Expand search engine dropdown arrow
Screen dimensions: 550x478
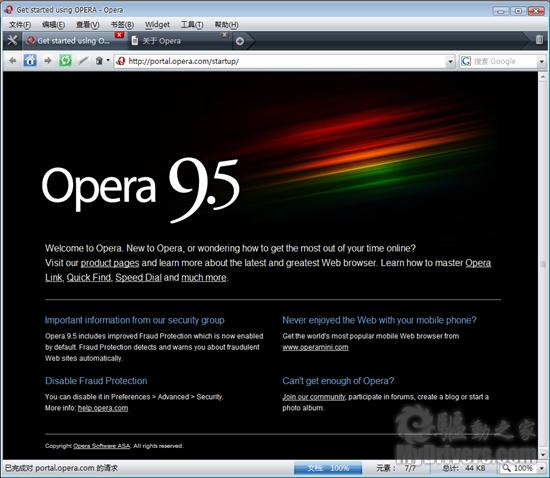point(542,62)
